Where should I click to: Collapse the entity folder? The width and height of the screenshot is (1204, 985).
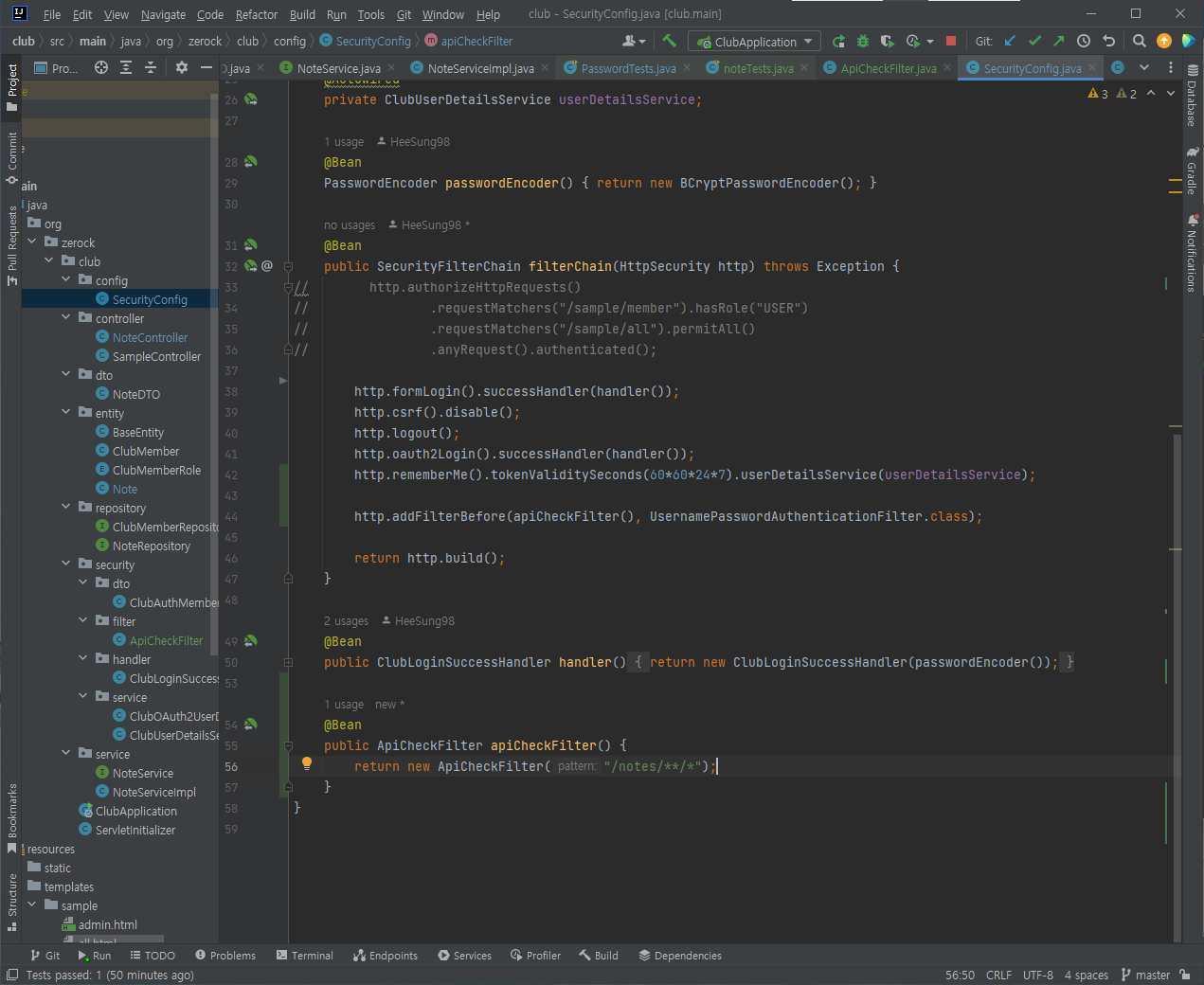point(66,413)
